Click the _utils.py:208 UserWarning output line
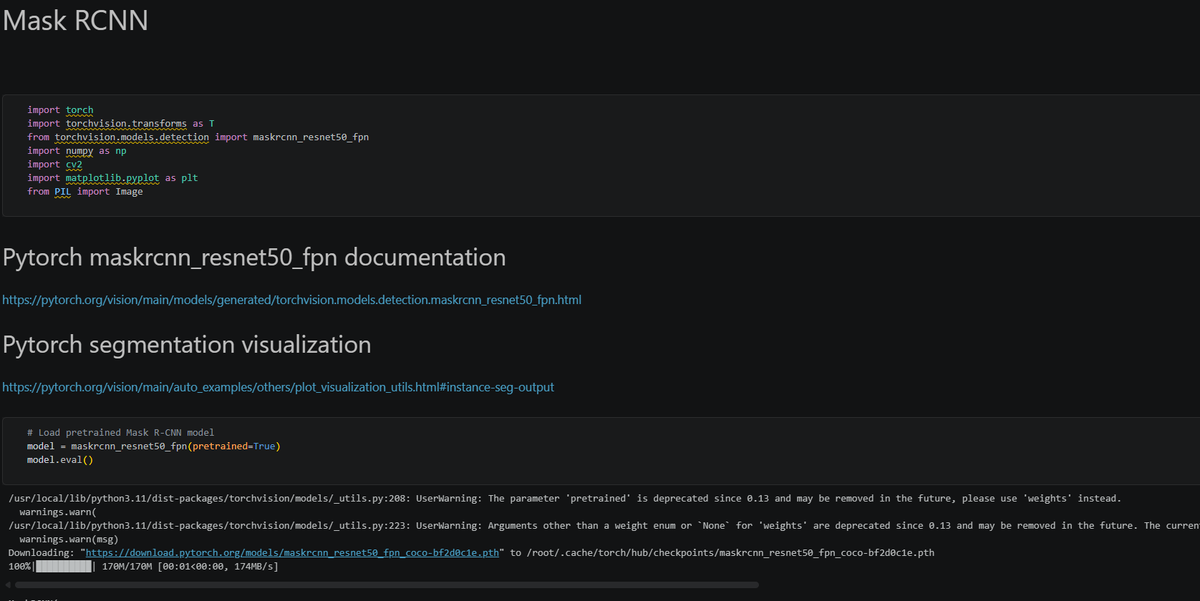This screenshot has width=1200, height=601. click(x=565, y=498)
